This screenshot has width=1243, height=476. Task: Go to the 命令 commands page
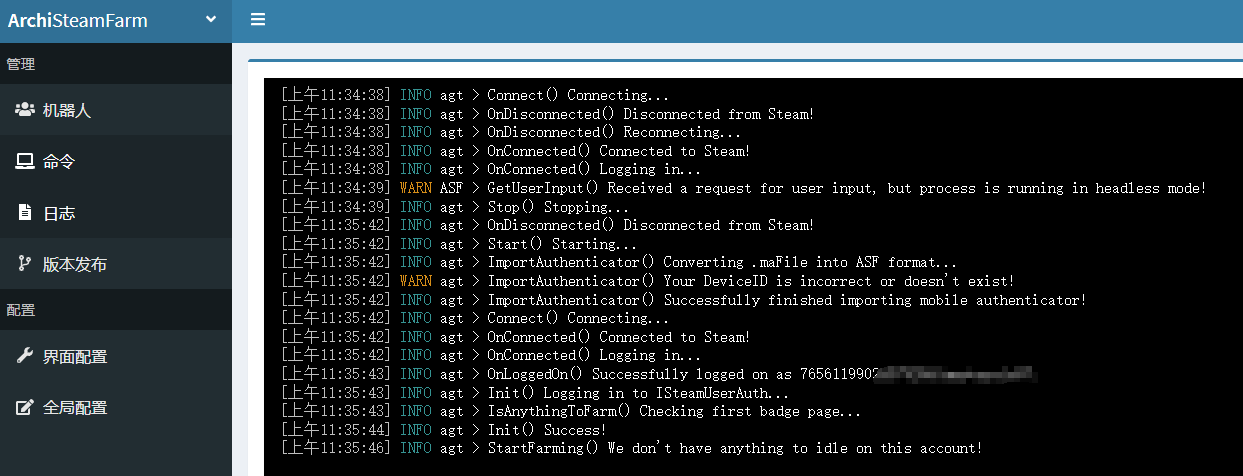(x=59, y=162)
